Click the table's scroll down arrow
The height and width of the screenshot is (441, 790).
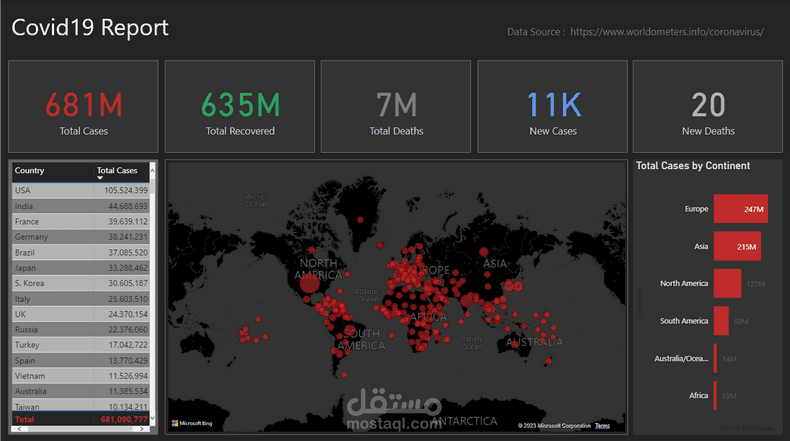[x=152, y=419]
